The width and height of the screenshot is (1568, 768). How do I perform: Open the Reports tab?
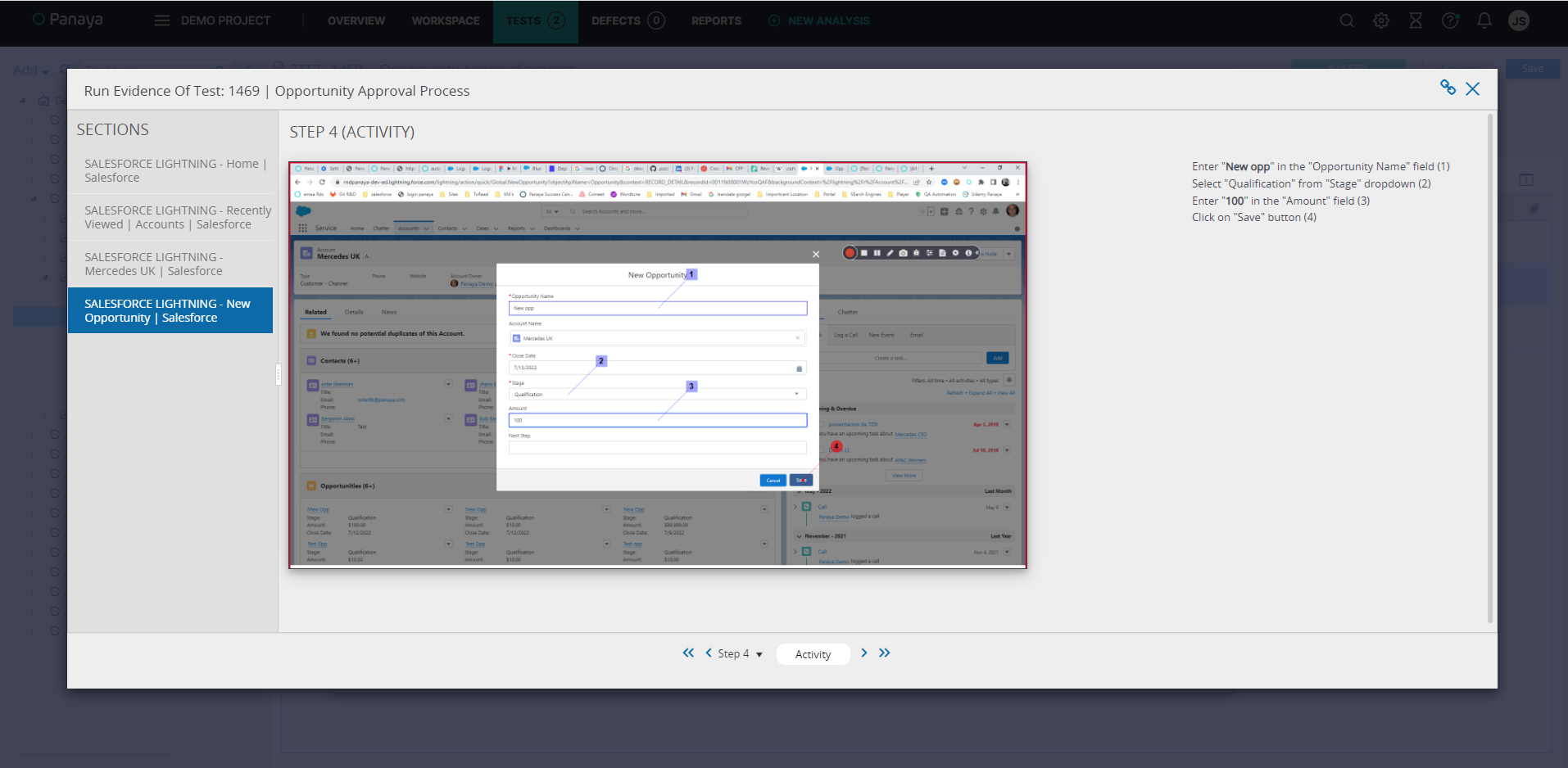[716, 20]
